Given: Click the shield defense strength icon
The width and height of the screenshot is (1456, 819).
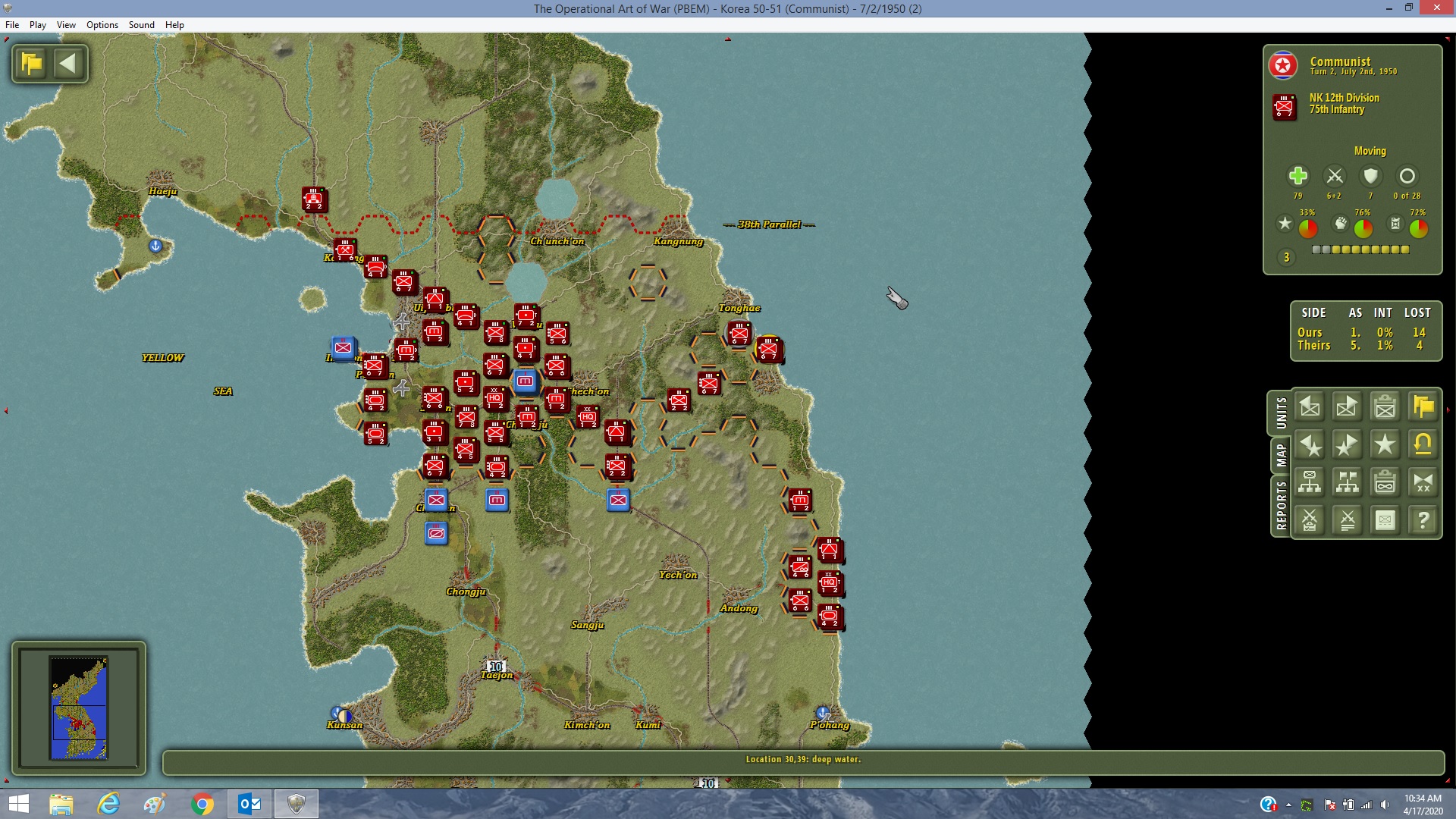Looking at the screenshot, I should [x=1370, y=176].
